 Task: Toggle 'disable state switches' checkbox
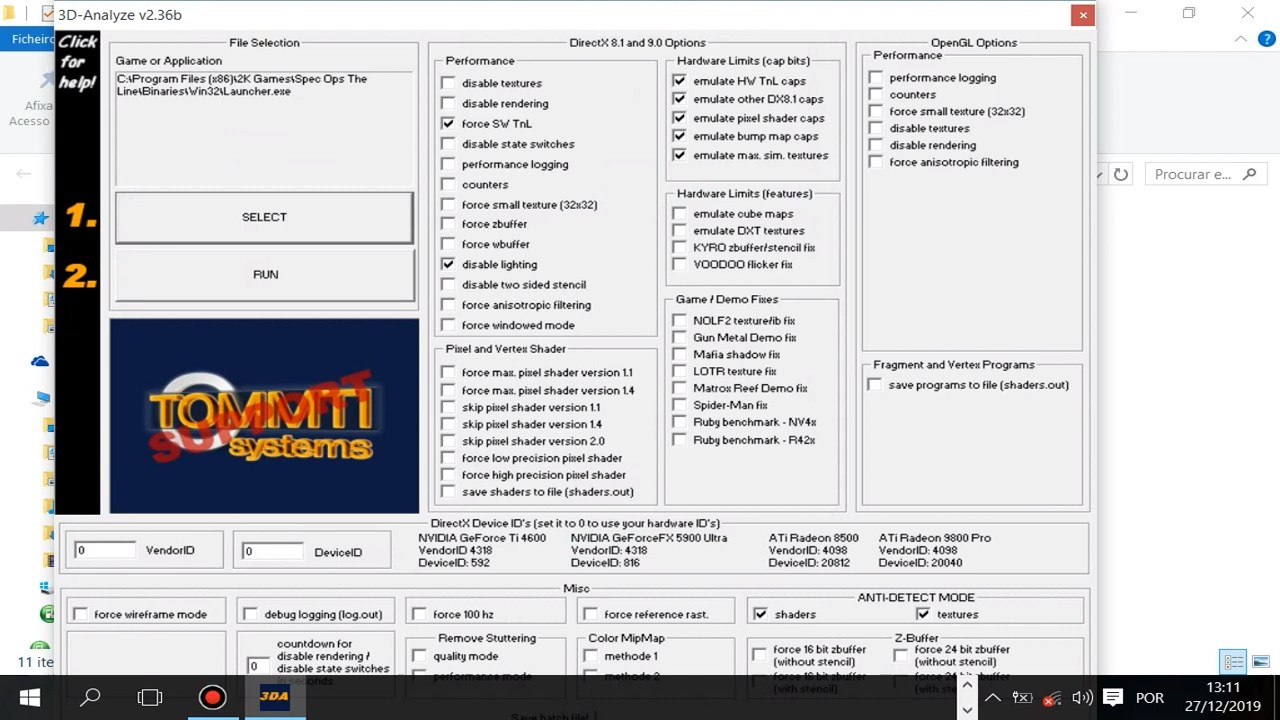[448, 144]
